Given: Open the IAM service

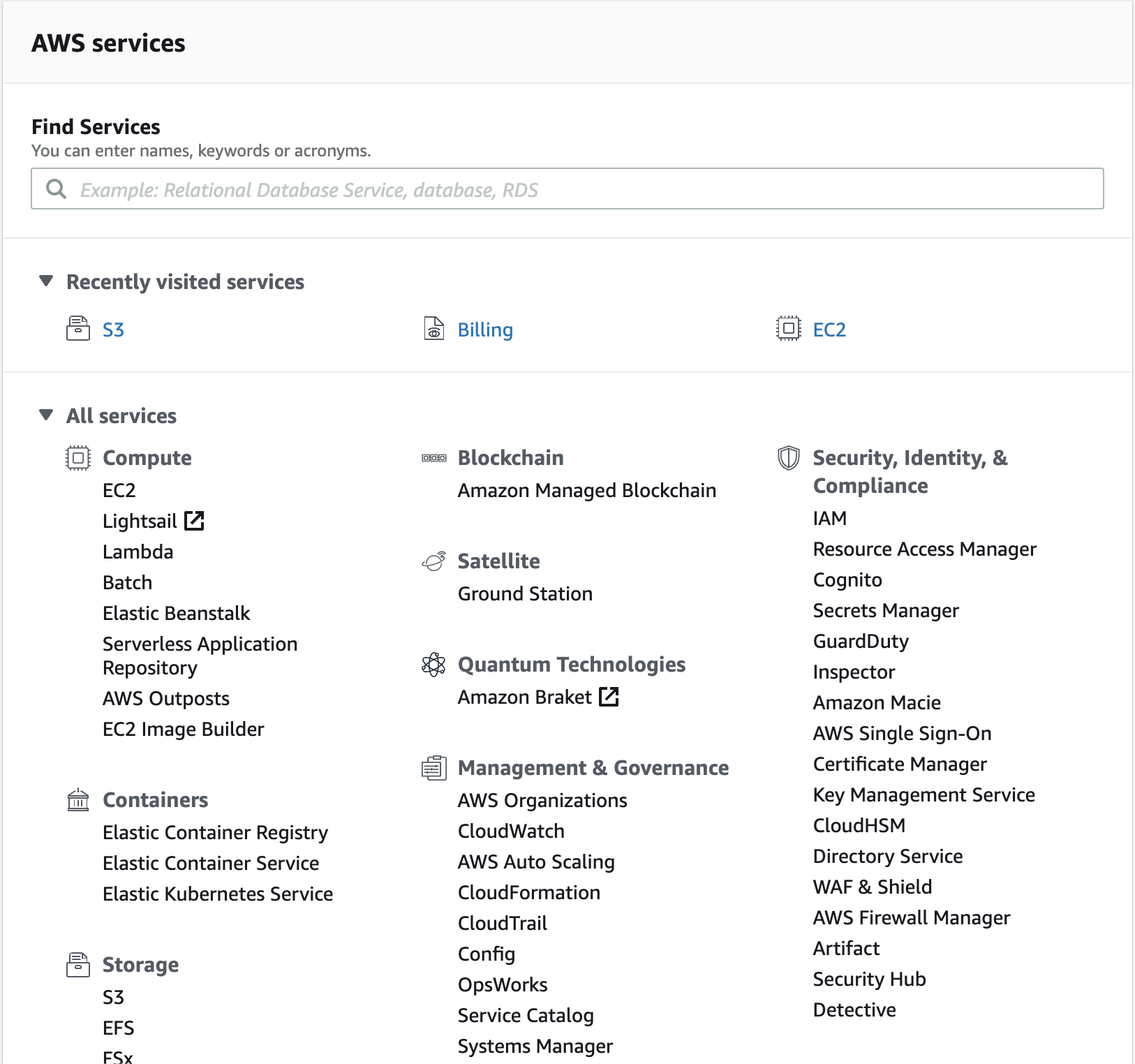Looking at the screenshot, I should pyautogui.click(x=830, y=518).
